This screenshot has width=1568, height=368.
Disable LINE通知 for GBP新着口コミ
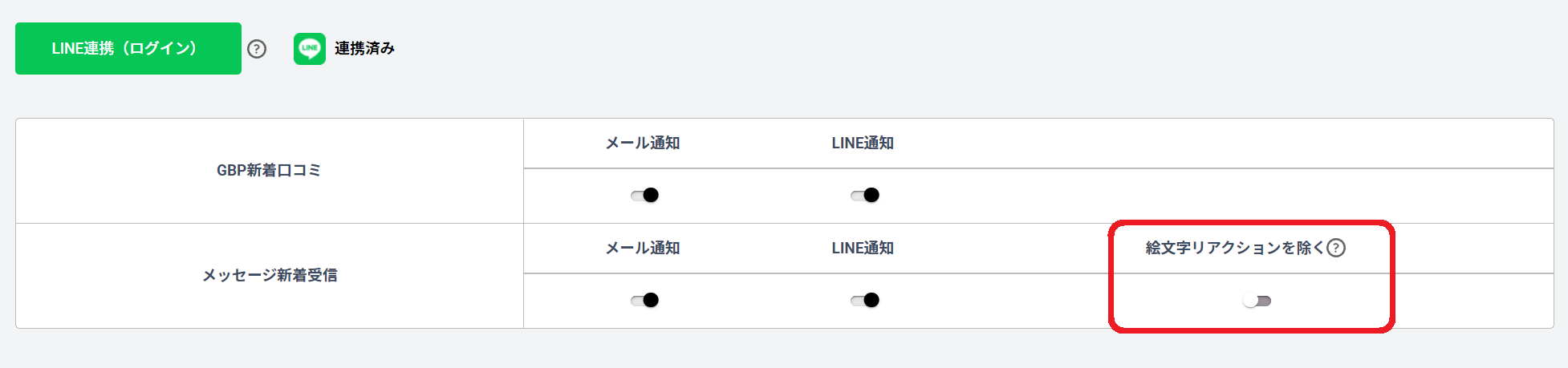pyautogui.click(x=865, y=195)
